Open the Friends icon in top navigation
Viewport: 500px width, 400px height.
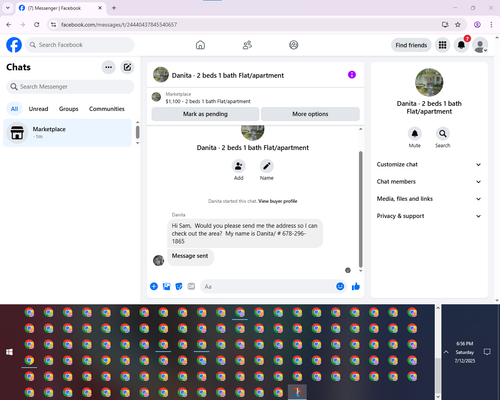point(247,45)
